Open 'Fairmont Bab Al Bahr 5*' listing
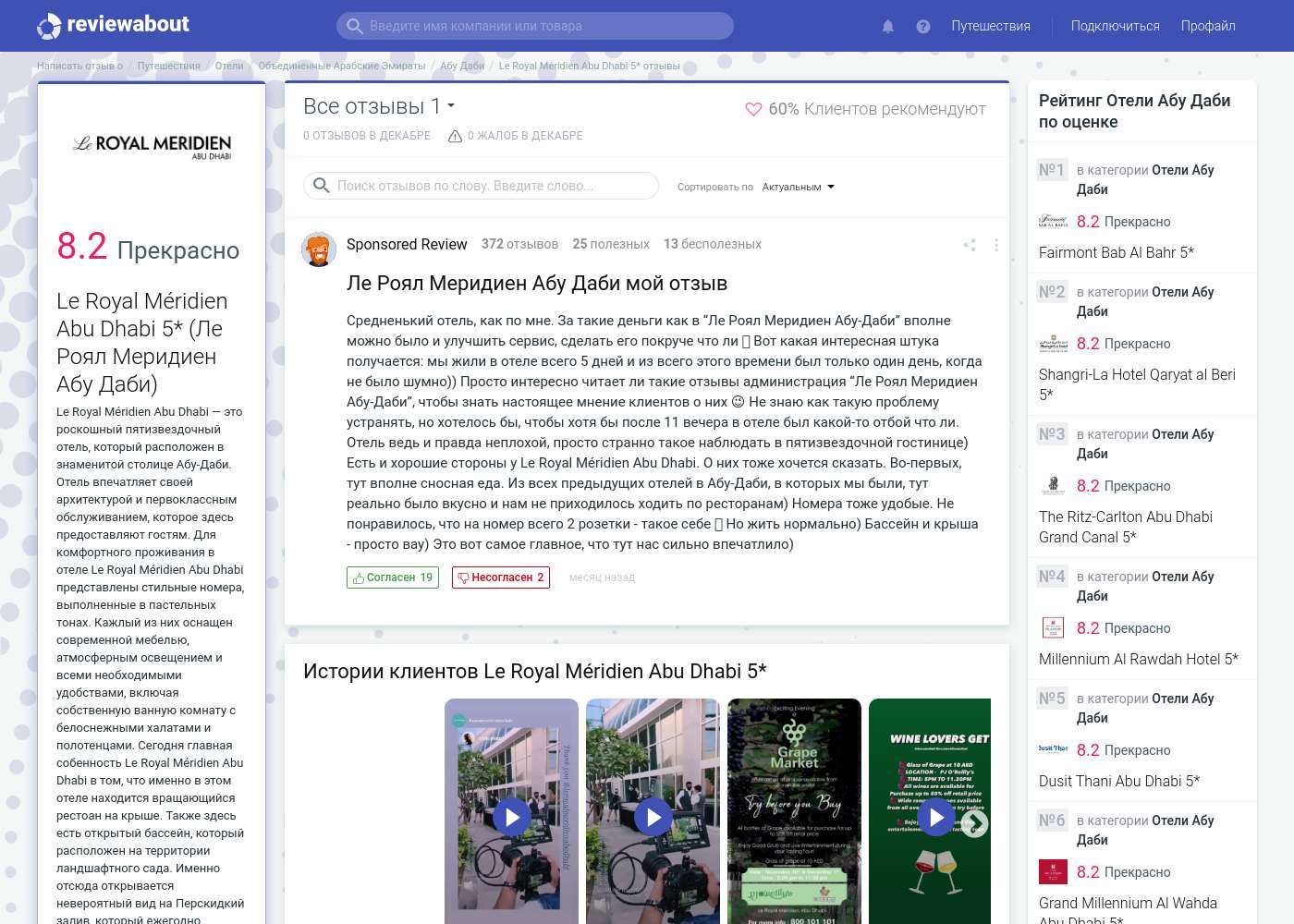The height and width of the screenshot is (924, 1294). (x=1116, y=252)
